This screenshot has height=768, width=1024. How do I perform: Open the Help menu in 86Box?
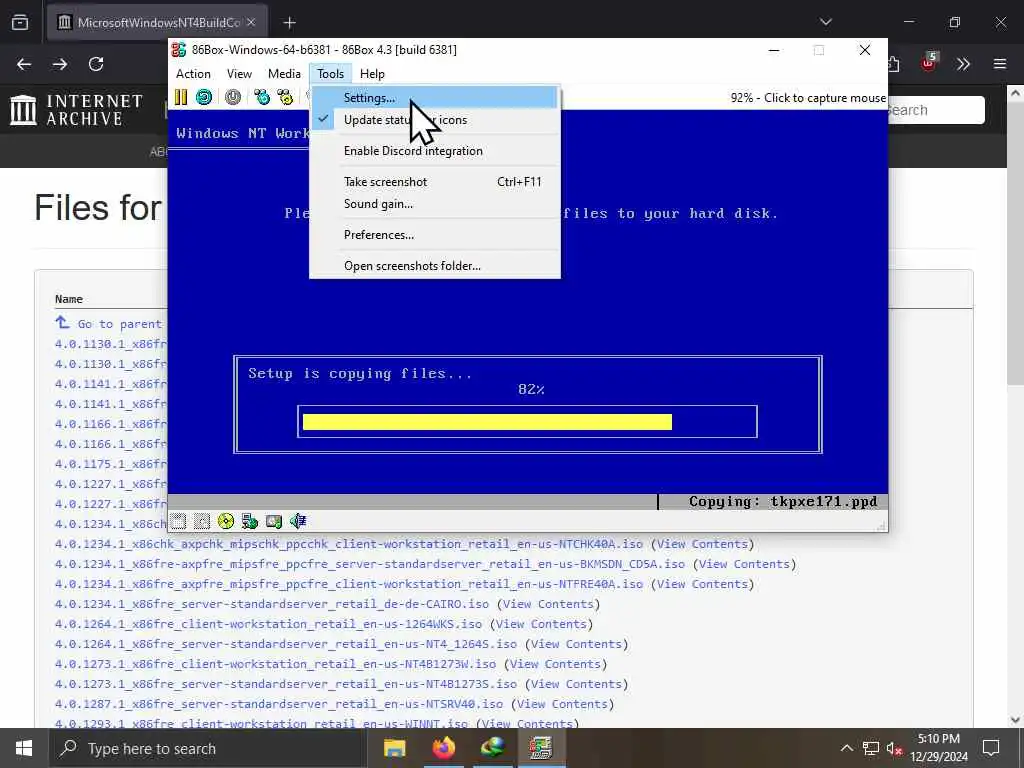372,74
